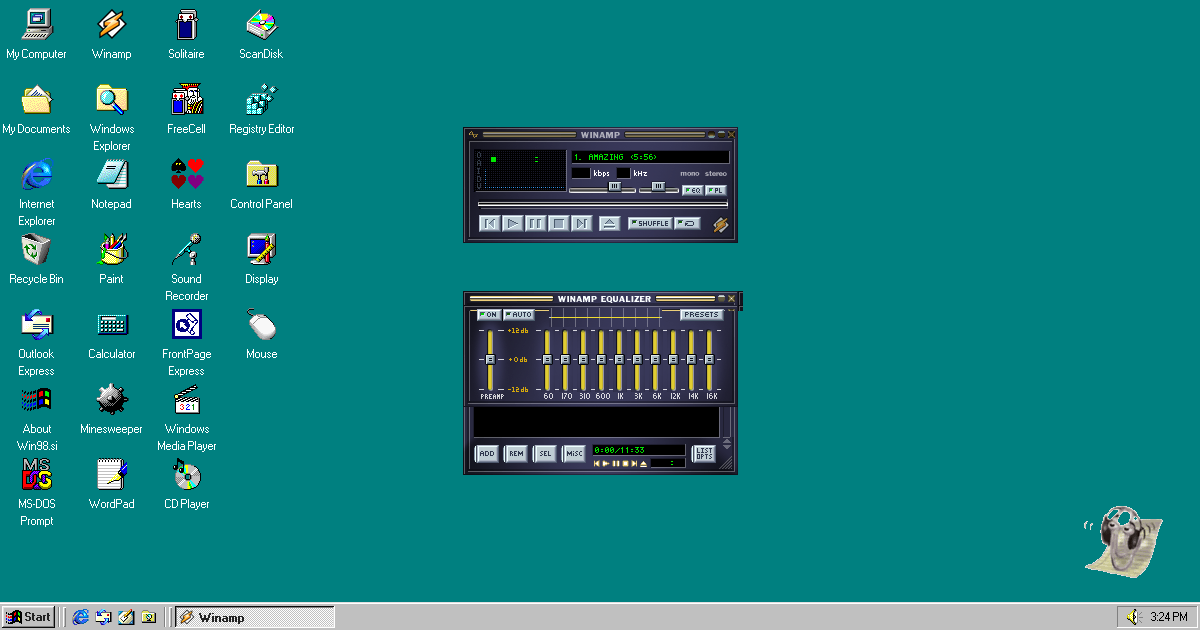Image resolution: width=1200 pixels, height=630 pixels.
Task: Click the 1K equalizer band slider
Action: pyautogui.click(x=619, y=359)
